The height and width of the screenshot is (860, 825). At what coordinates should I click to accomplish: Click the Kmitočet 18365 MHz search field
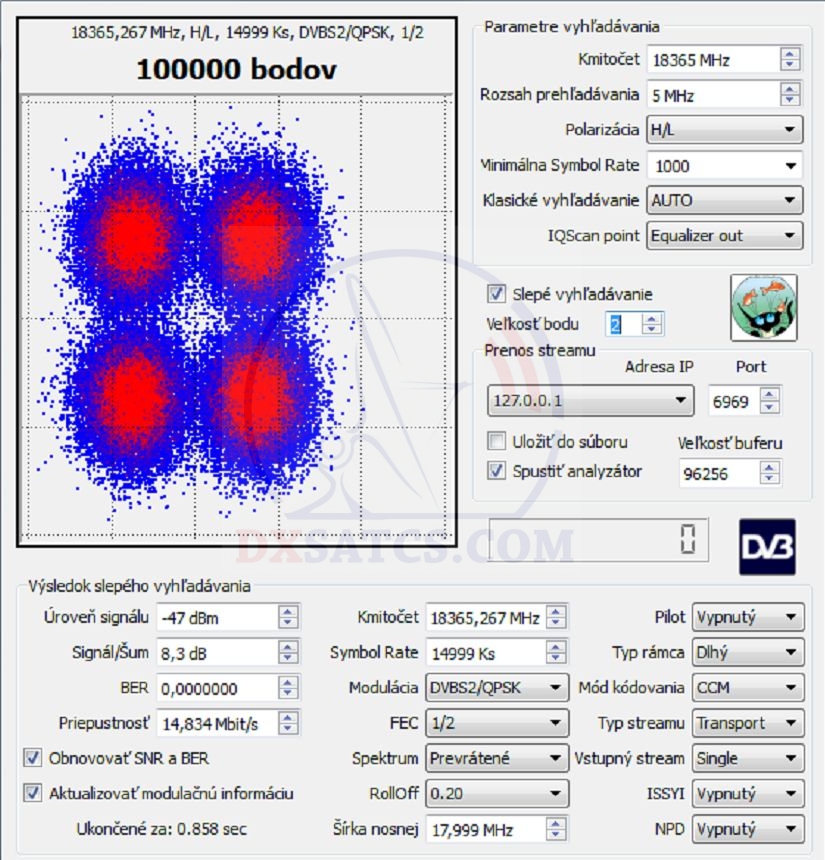point(712,60)
